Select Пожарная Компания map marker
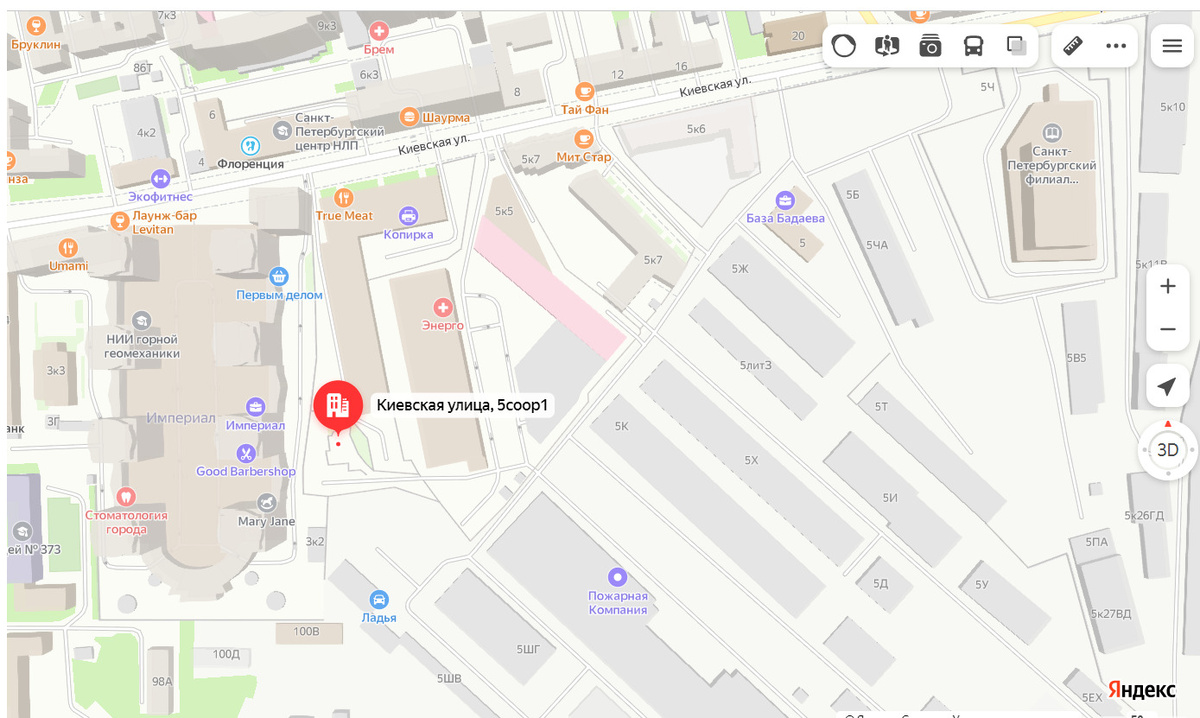The image size is (1200, 718). point(618,577)
